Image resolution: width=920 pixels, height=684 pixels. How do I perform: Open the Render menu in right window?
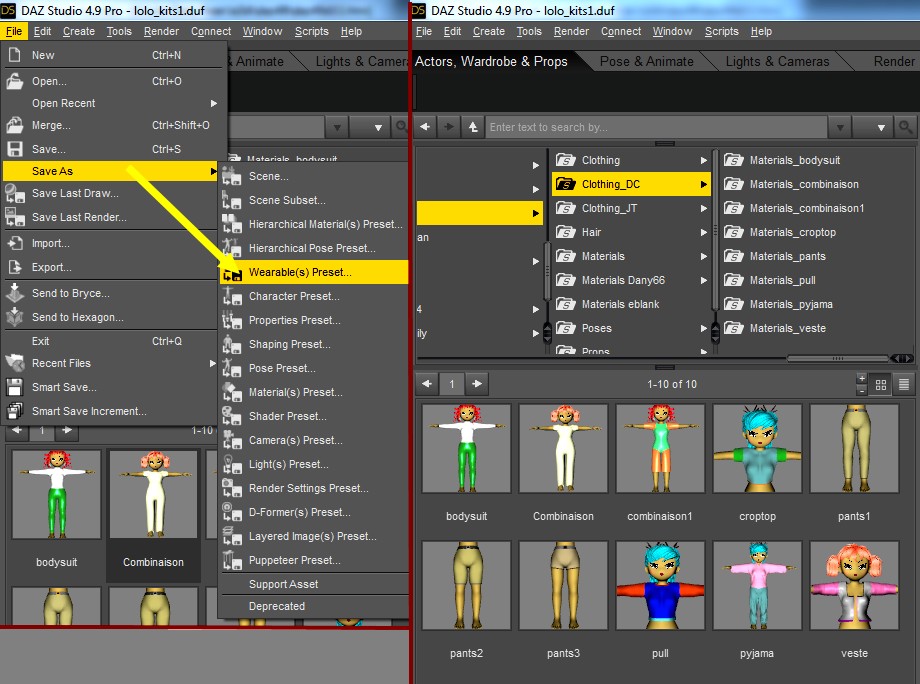[571, 32]
